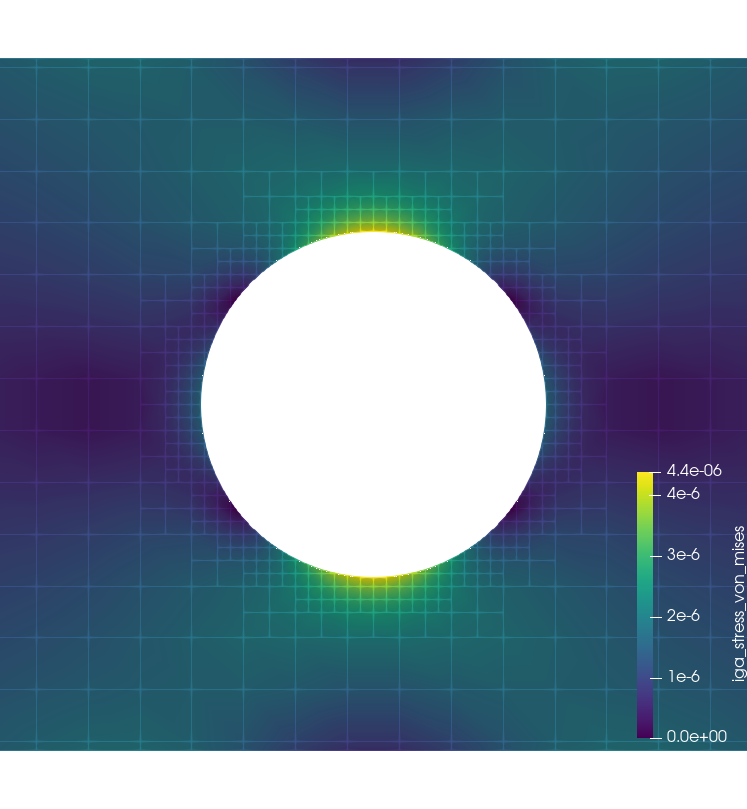The width and height of the screenshot is (747, 809).
Task: Click the '2e-6' legend tick label
Action: click(683, 616)
